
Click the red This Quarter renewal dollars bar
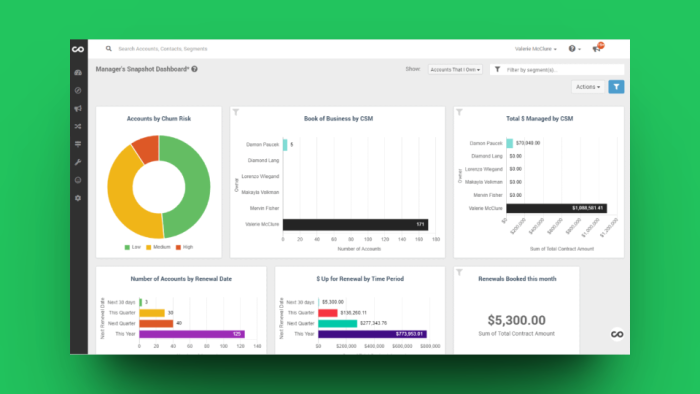(x=328, y=313)
